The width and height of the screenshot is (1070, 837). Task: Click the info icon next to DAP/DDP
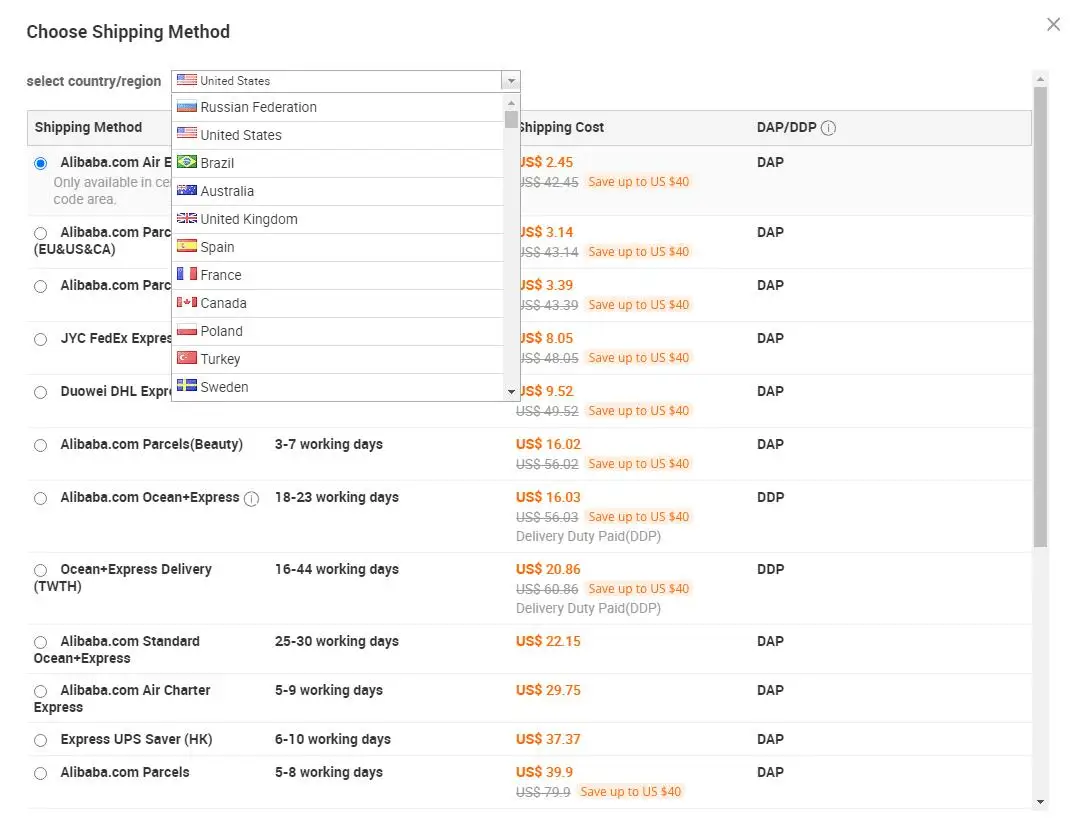828,128
